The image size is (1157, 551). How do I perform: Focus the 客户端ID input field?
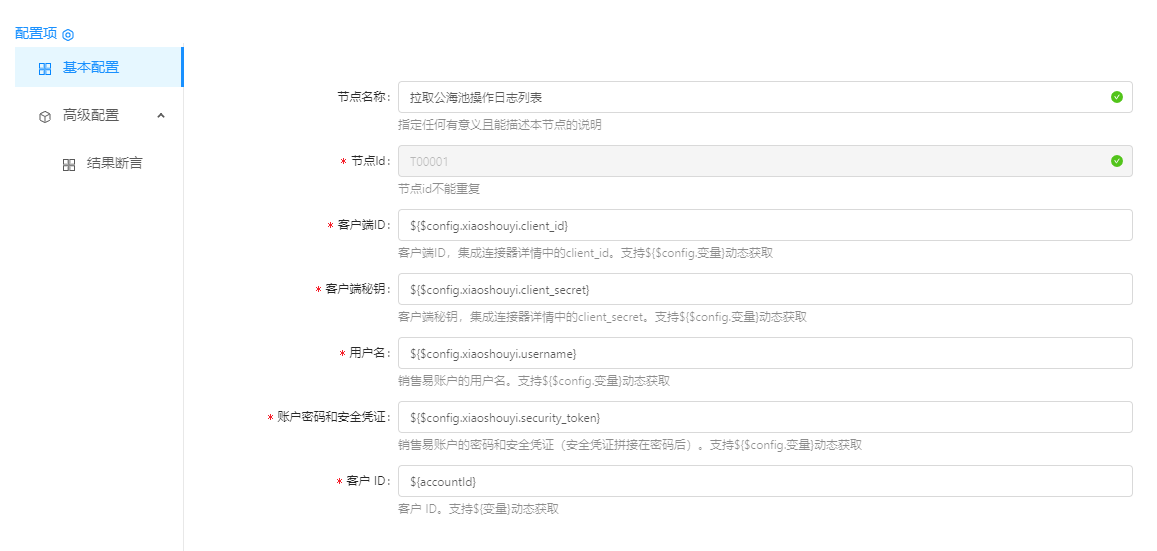(765, 225)
